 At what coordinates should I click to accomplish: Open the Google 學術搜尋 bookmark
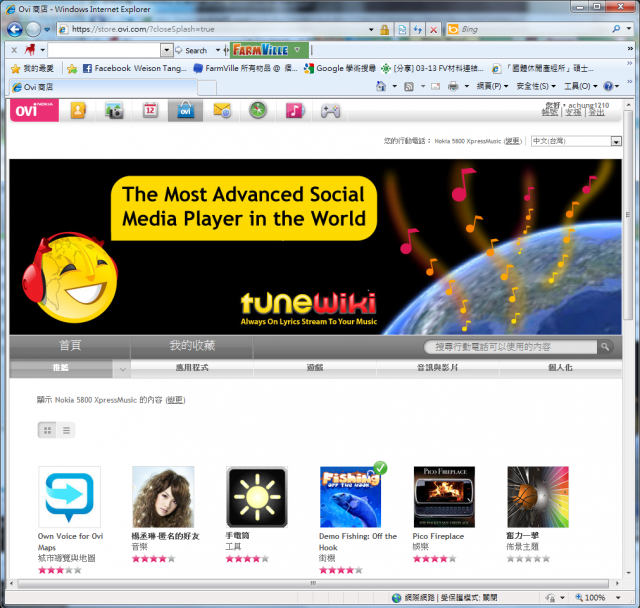(340, 68)
